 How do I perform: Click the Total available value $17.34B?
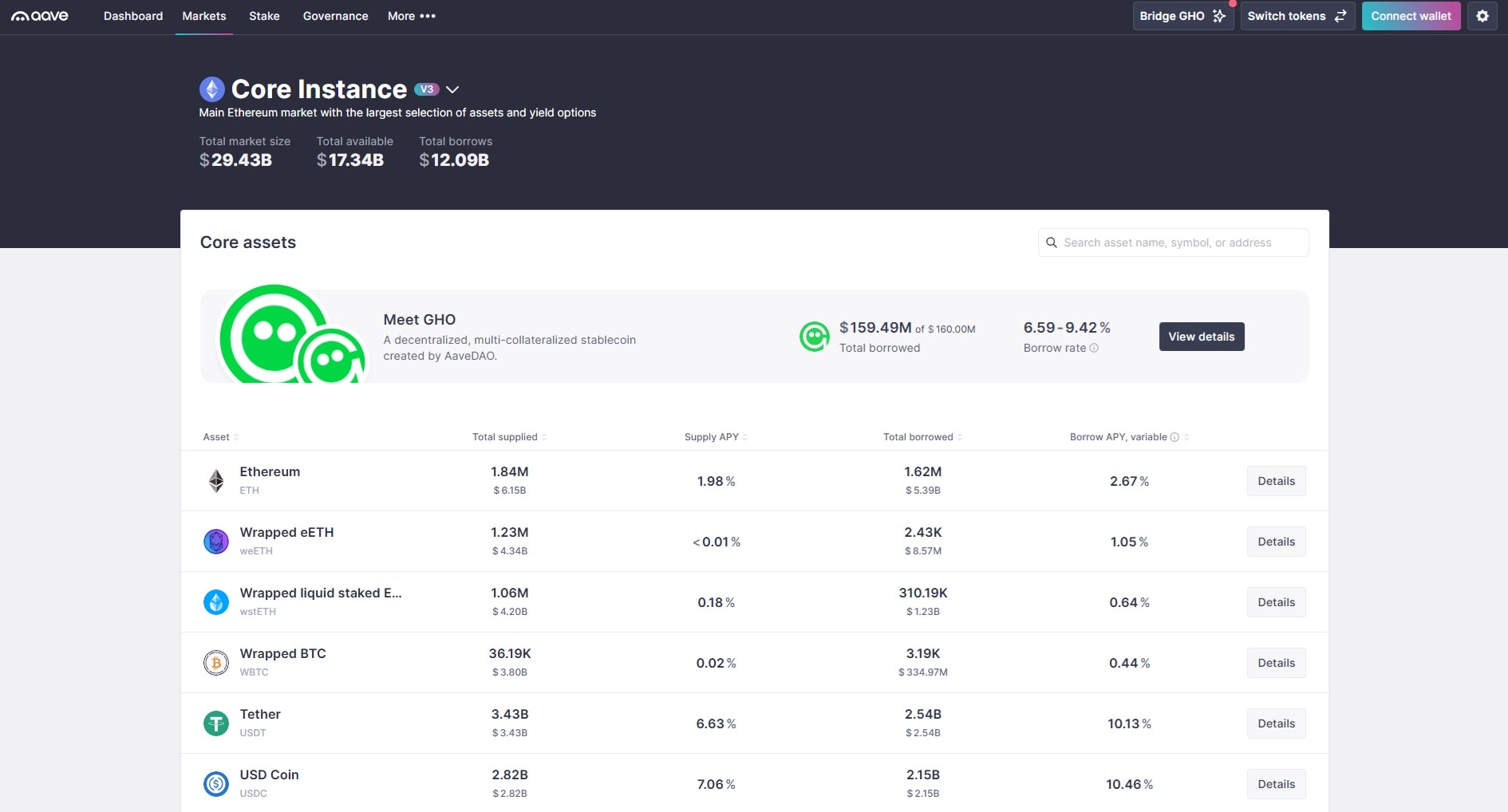(x=350, y=160)
